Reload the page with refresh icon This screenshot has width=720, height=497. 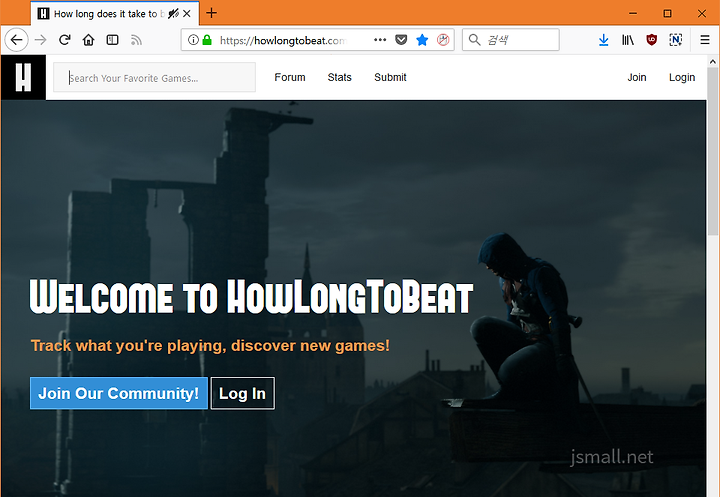pos(65,40)
